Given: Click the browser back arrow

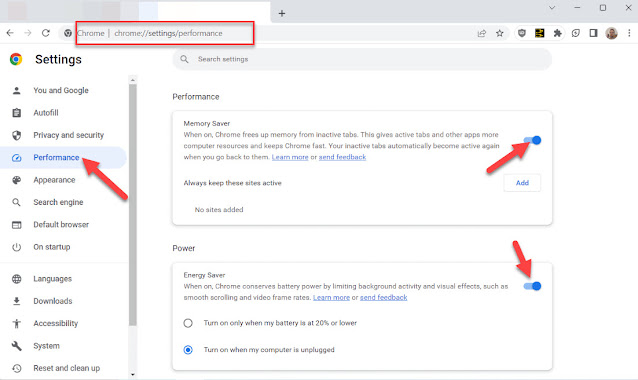Looking at the screenshot, I should point(10,33).
